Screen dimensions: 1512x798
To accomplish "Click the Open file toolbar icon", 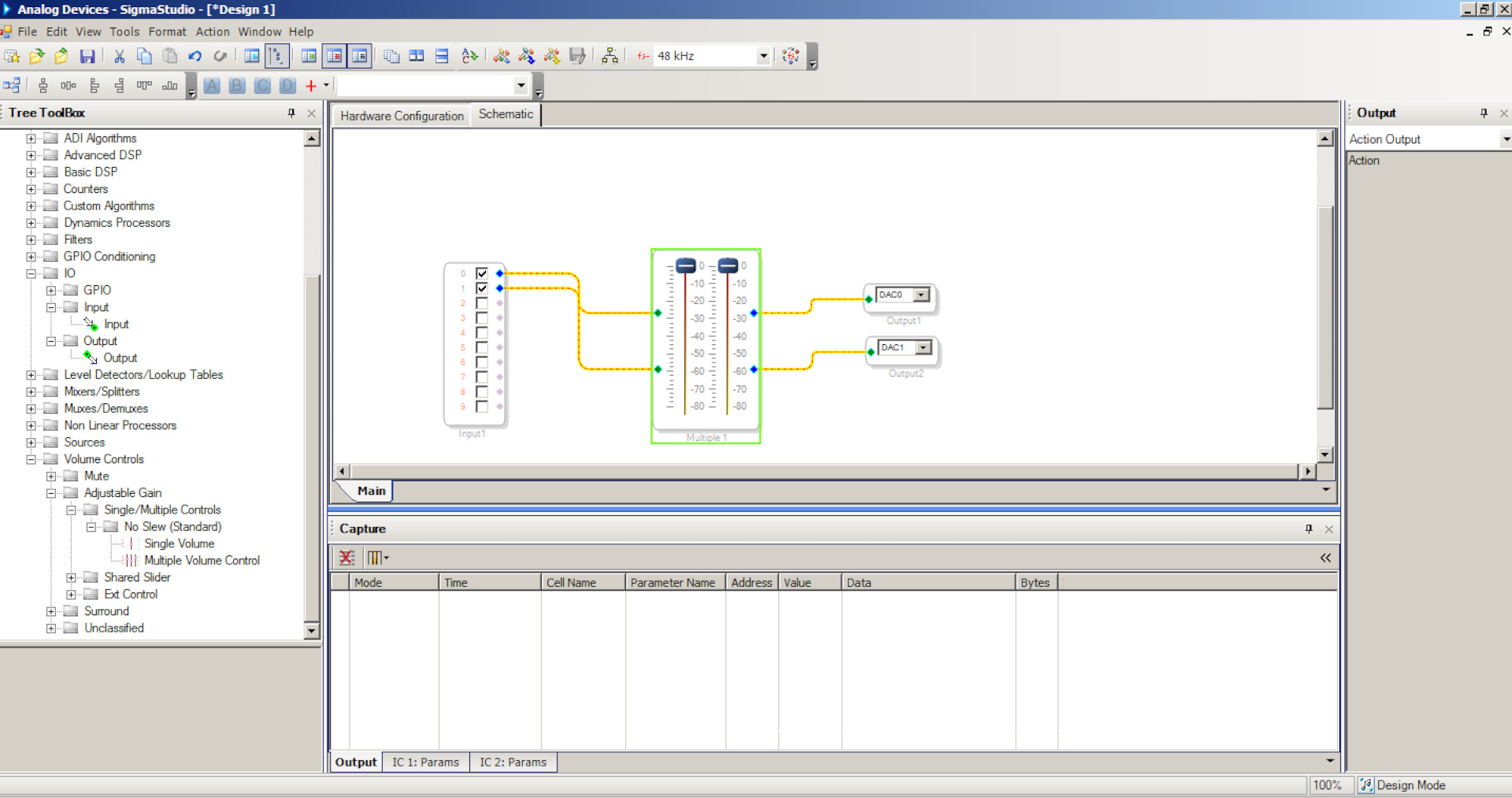I will coord(36,56).
